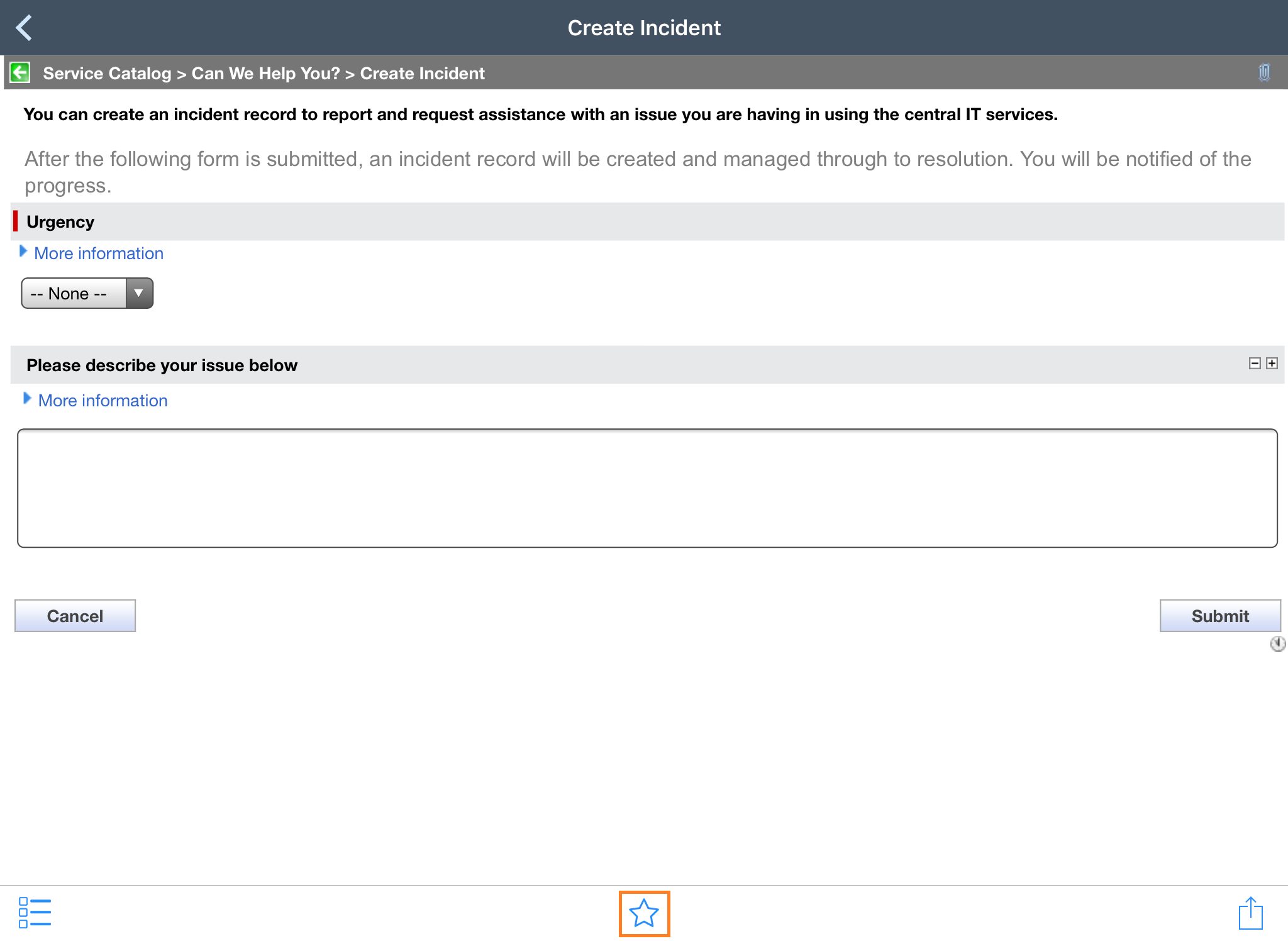Click Create Incident in the breadcrumb trail
1288x941 pixels.
click(x=422, y=73)
